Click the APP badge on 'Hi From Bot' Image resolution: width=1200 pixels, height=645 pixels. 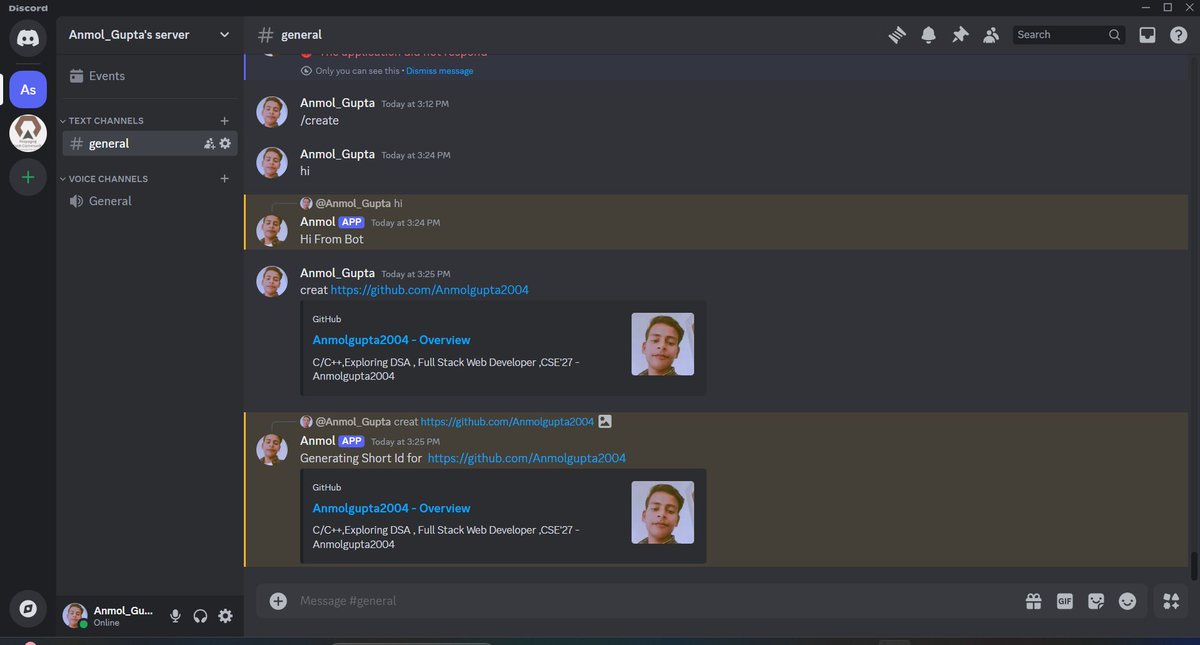coord(351,222)
